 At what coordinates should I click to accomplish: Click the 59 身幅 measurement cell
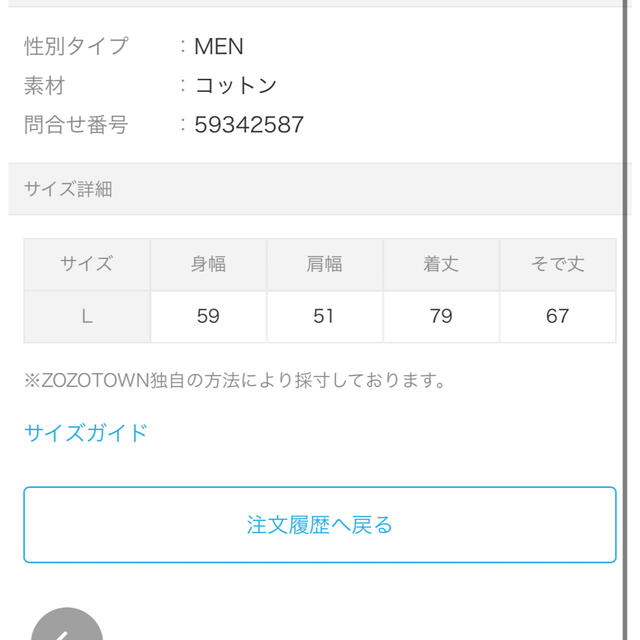(x=208, y=316)
